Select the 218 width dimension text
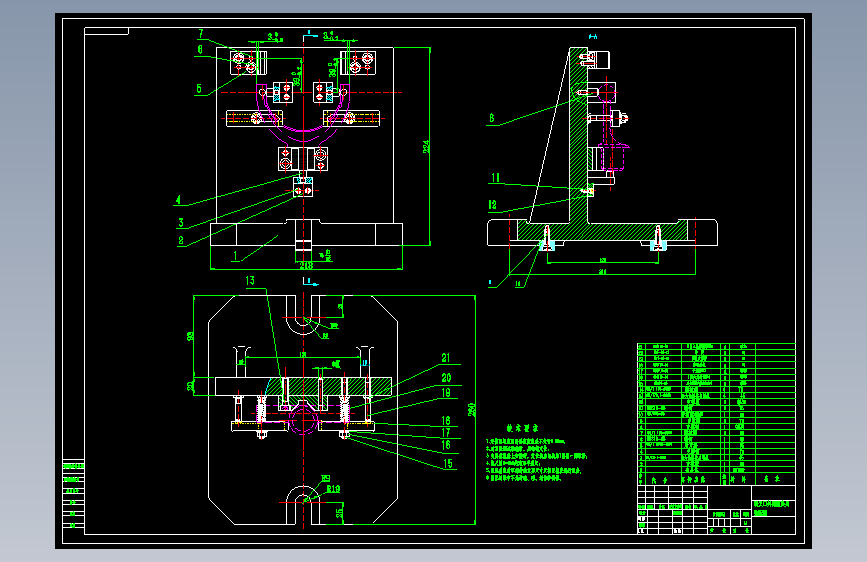This screenshot has height=562, width=867. 306,266
